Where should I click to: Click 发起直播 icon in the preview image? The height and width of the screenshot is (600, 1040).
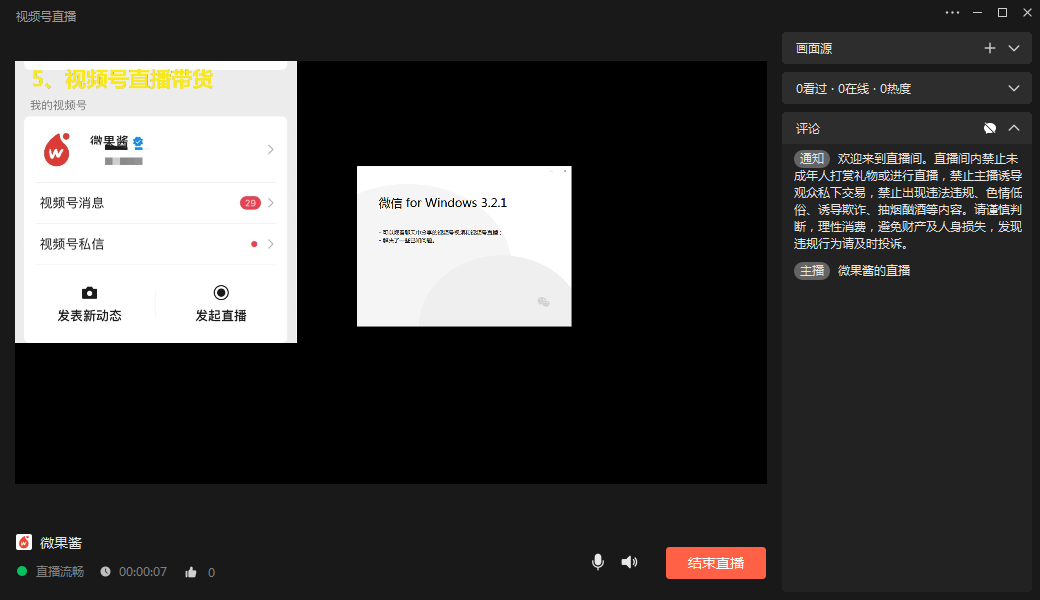[221, 292]
